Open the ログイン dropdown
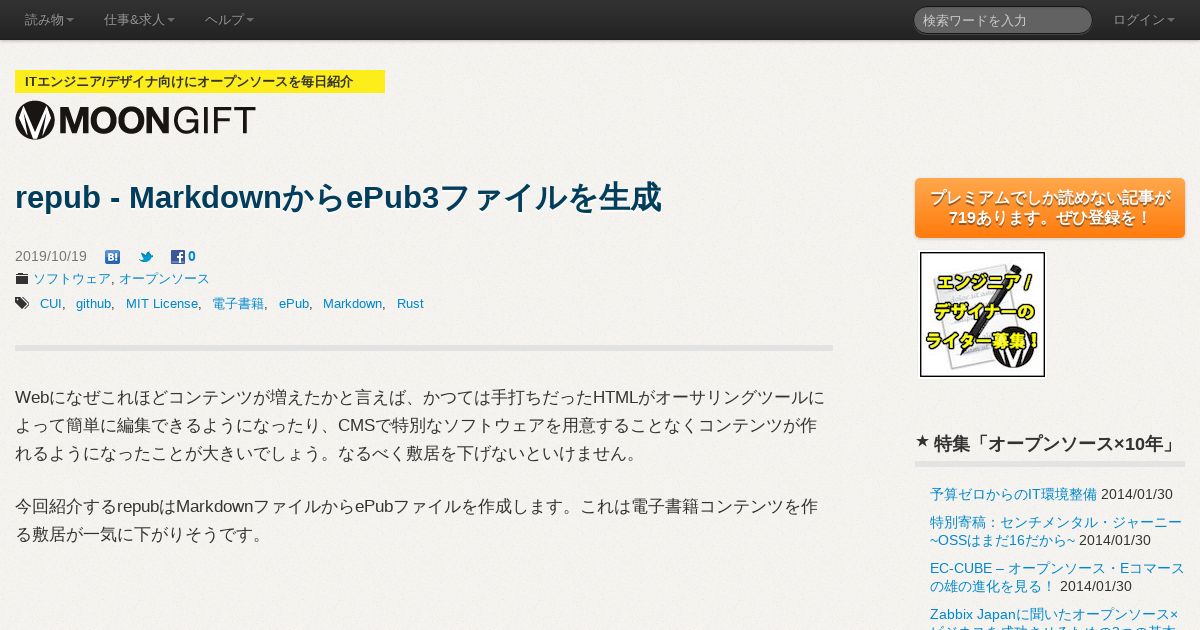Screen dimensions: 1200x630 (x=1143, y=20)
